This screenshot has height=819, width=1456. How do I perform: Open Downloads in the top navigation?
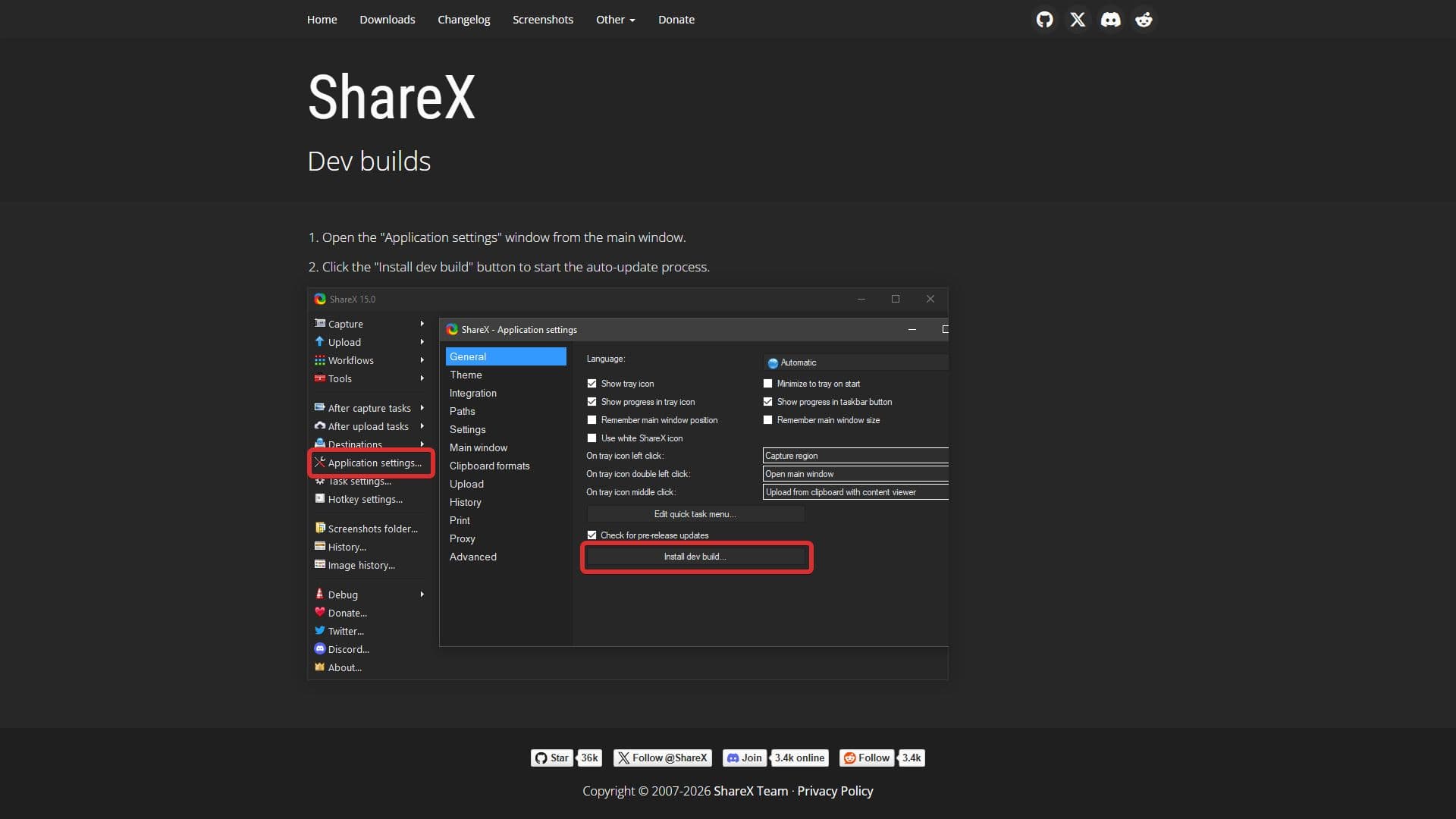387,20
